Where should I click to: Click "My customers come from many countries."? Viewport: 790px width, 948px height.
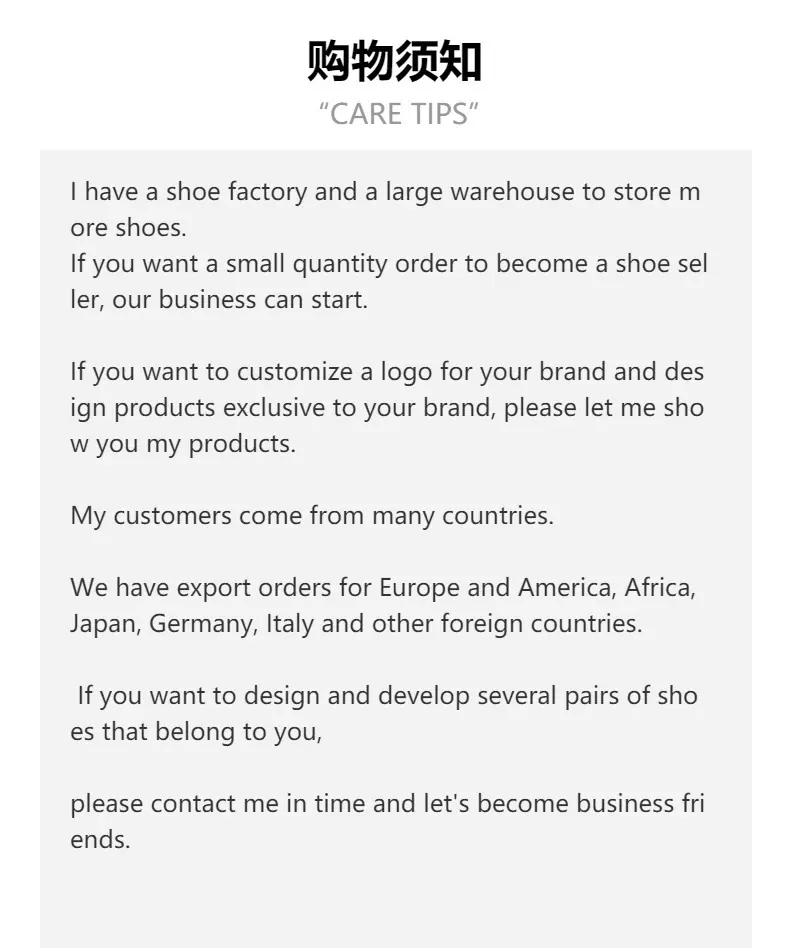[312, 516]
